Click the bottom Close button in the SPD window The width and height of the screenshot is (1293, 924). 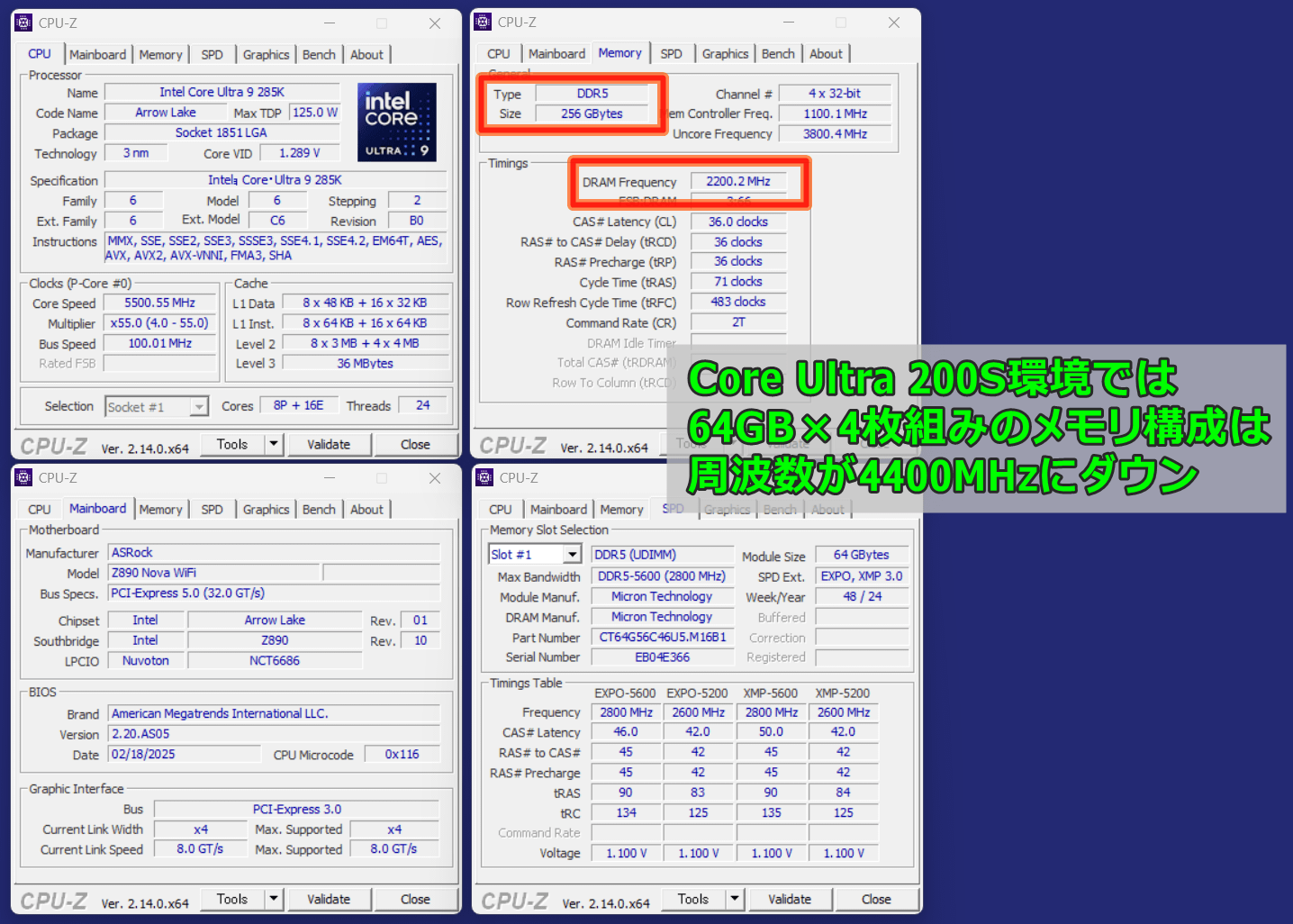tap(876, 899)
